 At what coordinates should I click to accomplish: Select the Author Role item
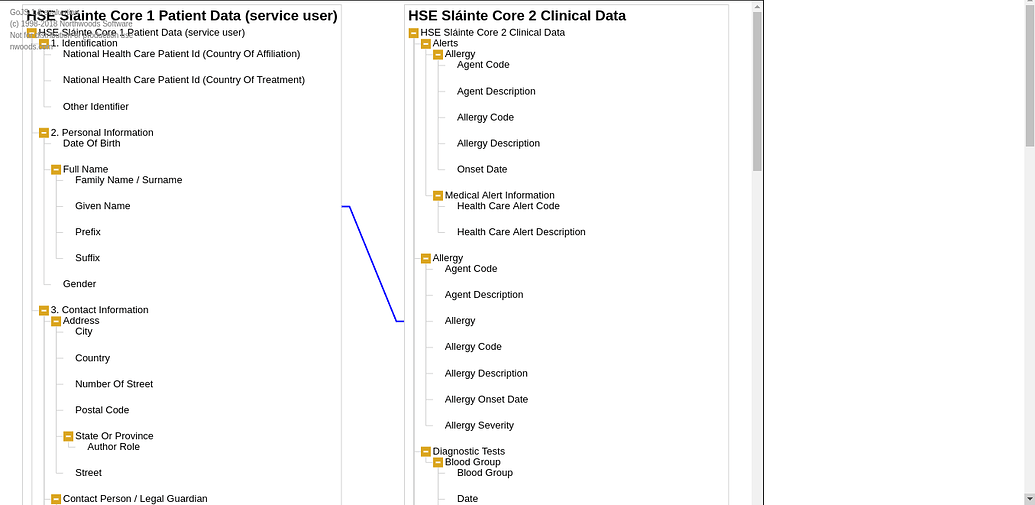pyautogui.click(x=114, y=447)
